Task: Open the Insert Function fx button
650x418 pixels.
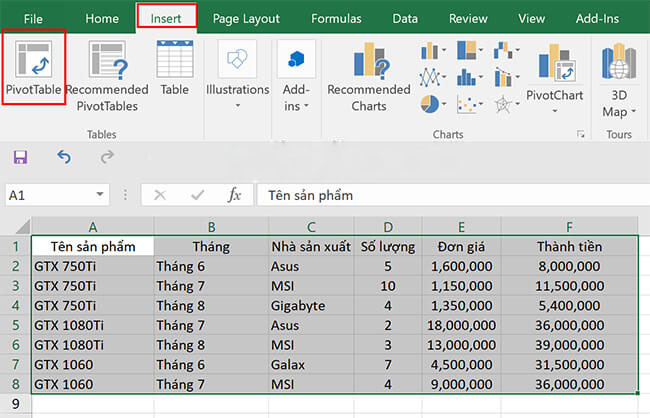Action: coord(234,195)
